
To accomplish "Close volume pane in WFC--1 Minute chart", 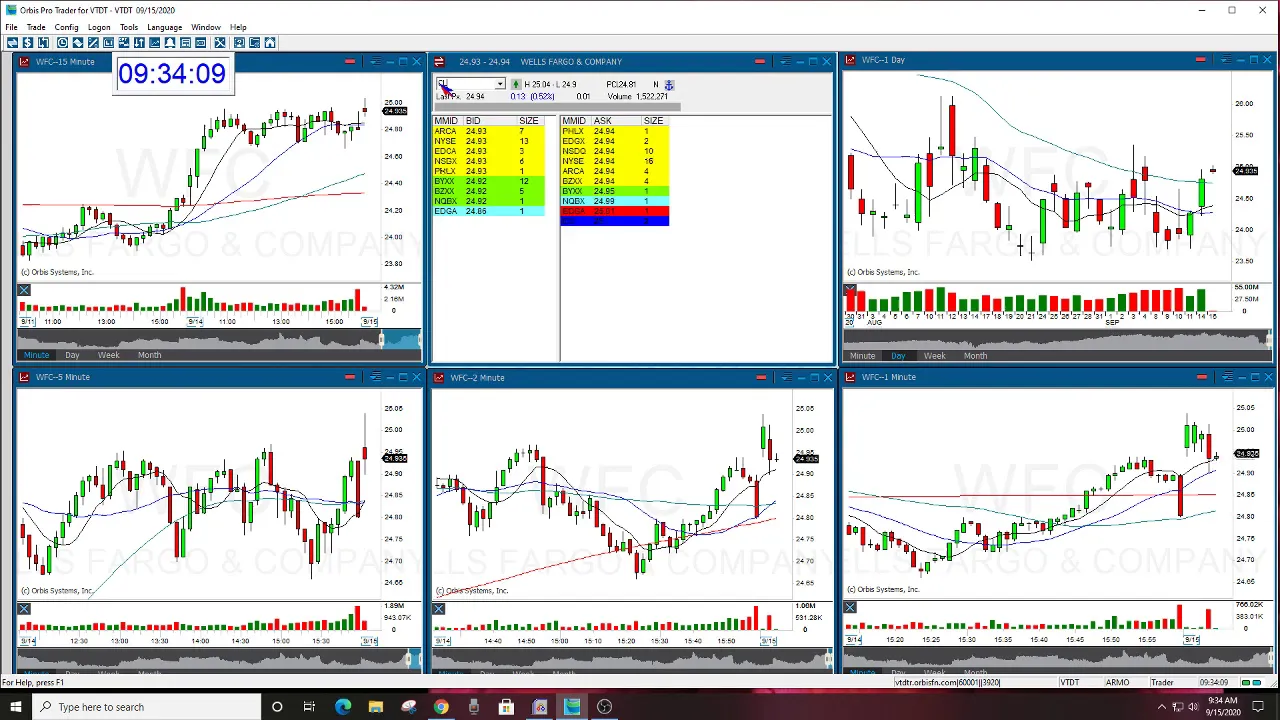I will pyautogui.click(x=850, y=607).
